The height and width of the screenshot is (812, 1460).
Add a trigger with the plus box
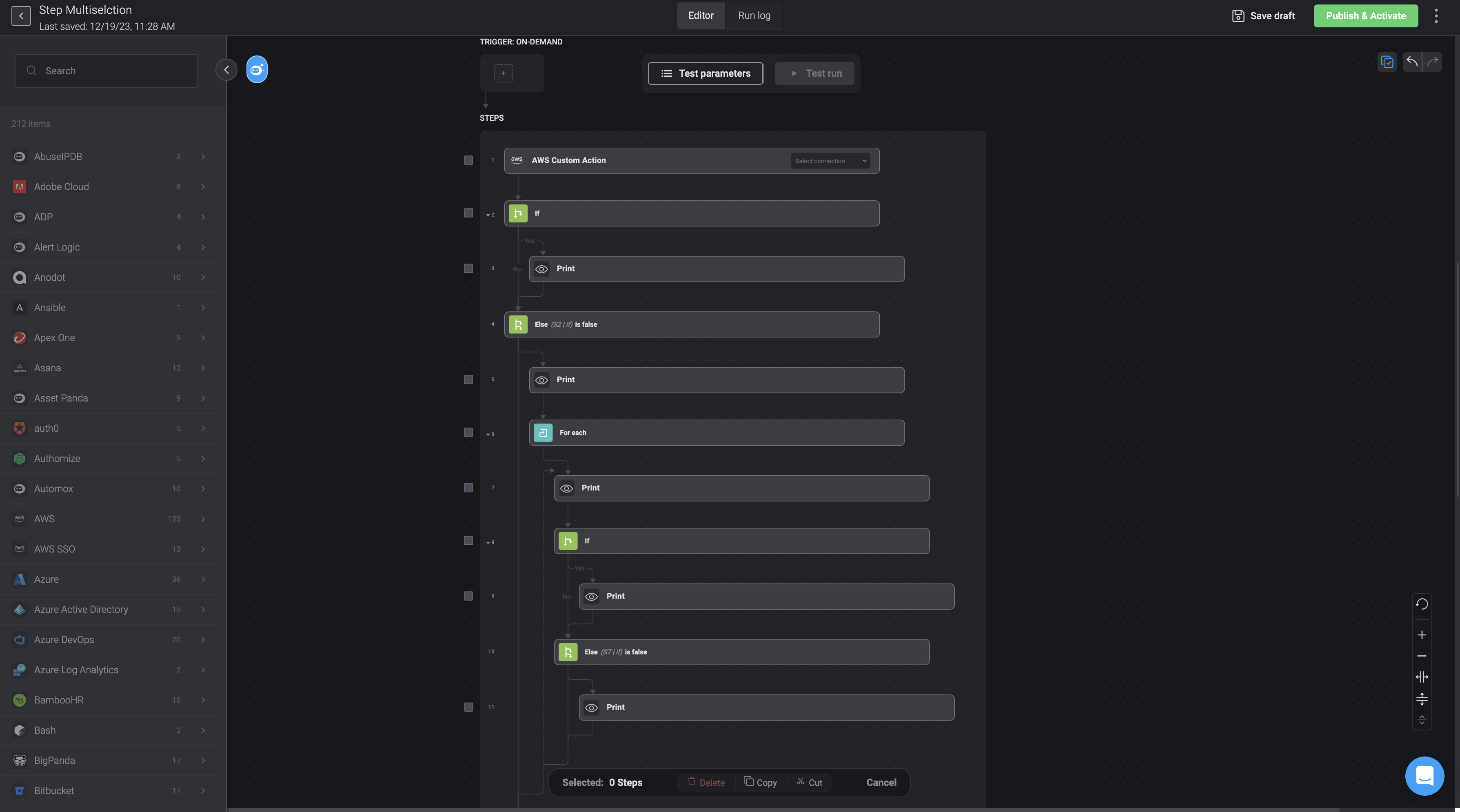coord(503,73)
